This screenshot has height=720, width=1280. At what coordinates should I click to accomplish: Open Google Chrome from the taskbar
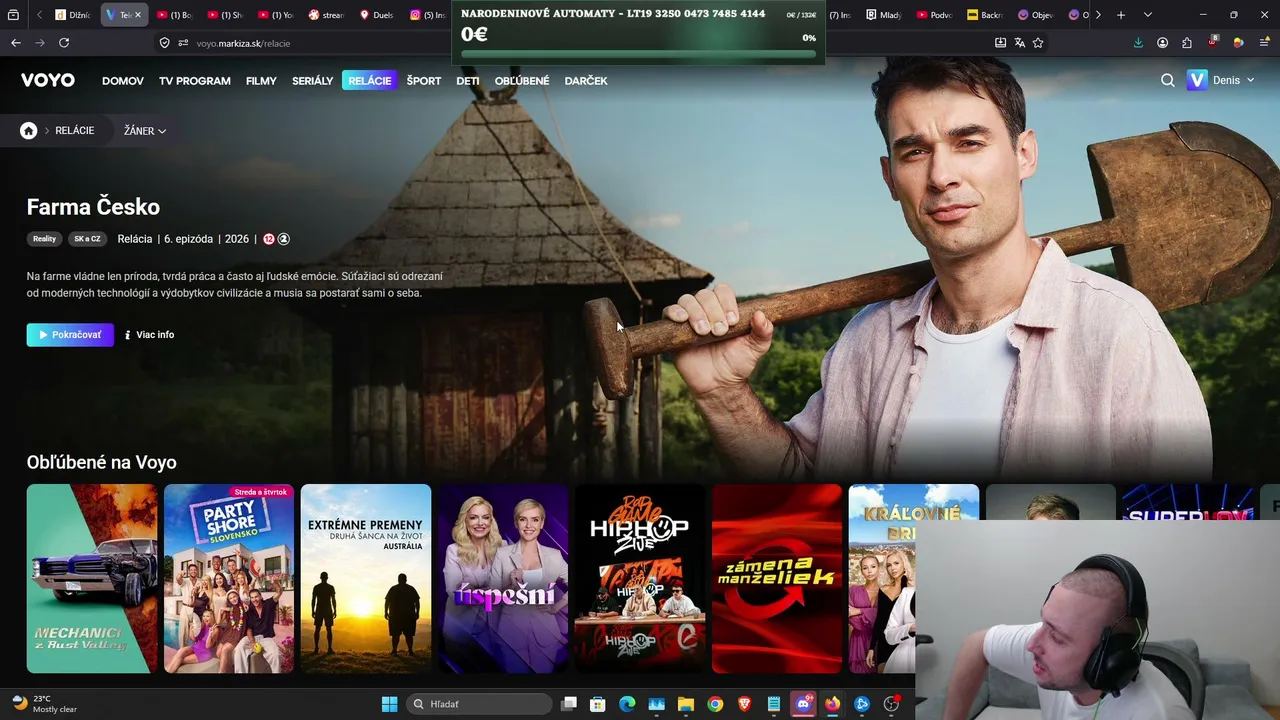(x=715, y=704)
